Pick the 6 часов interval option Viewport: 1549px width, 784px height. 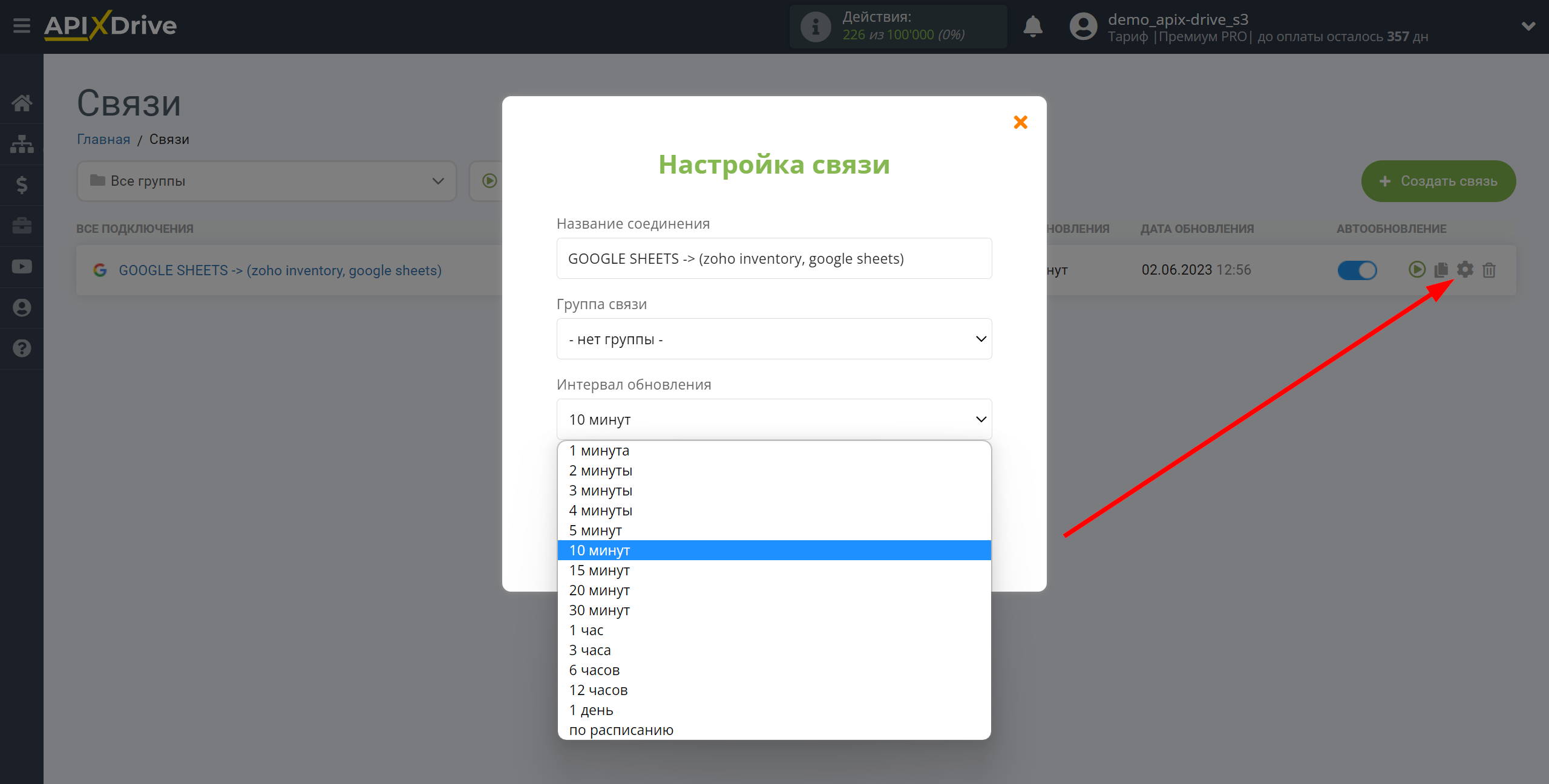[x=774, y=670]
